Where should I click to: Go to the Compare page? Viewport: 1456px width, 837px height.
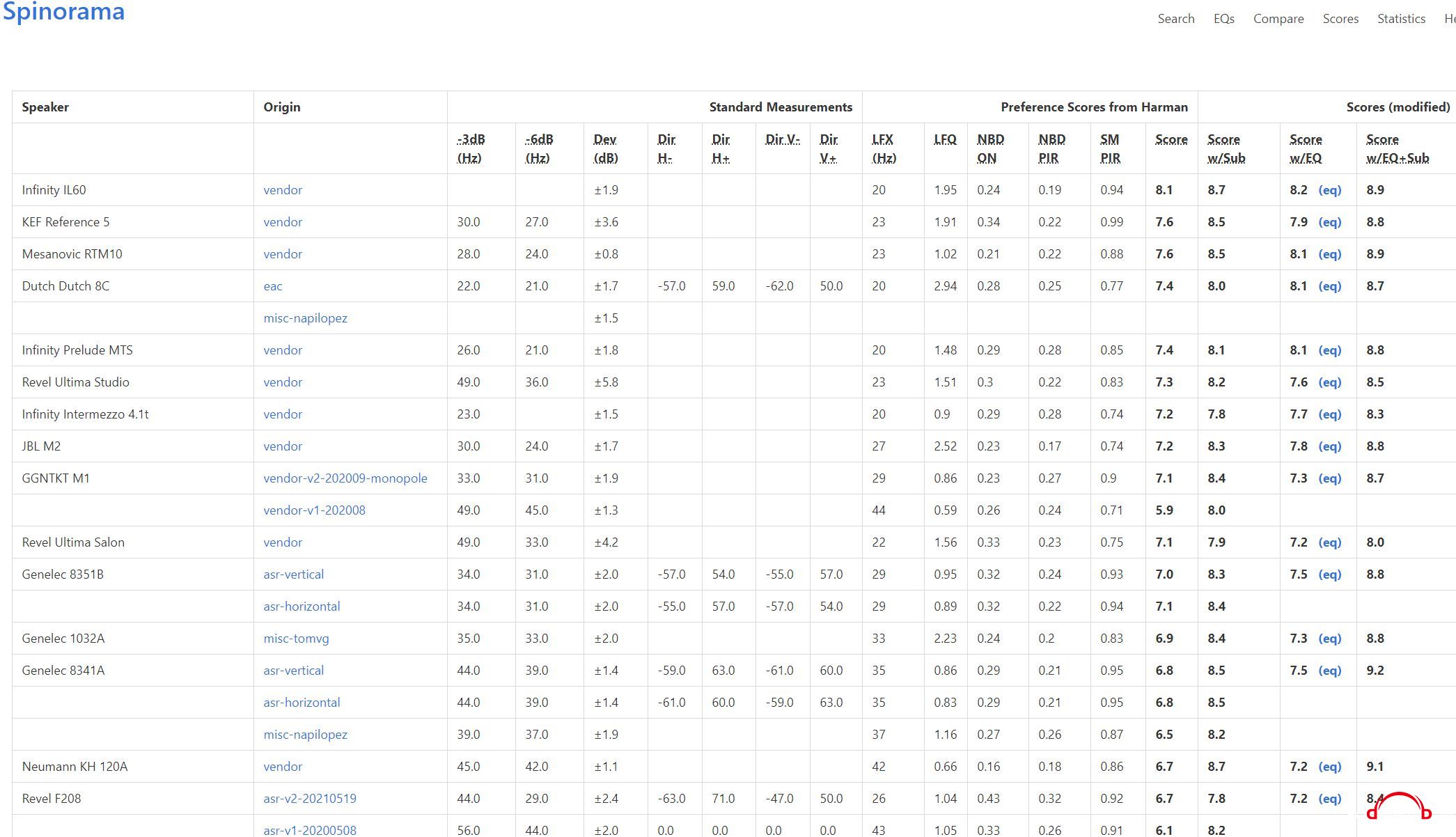click(1278, 19)
